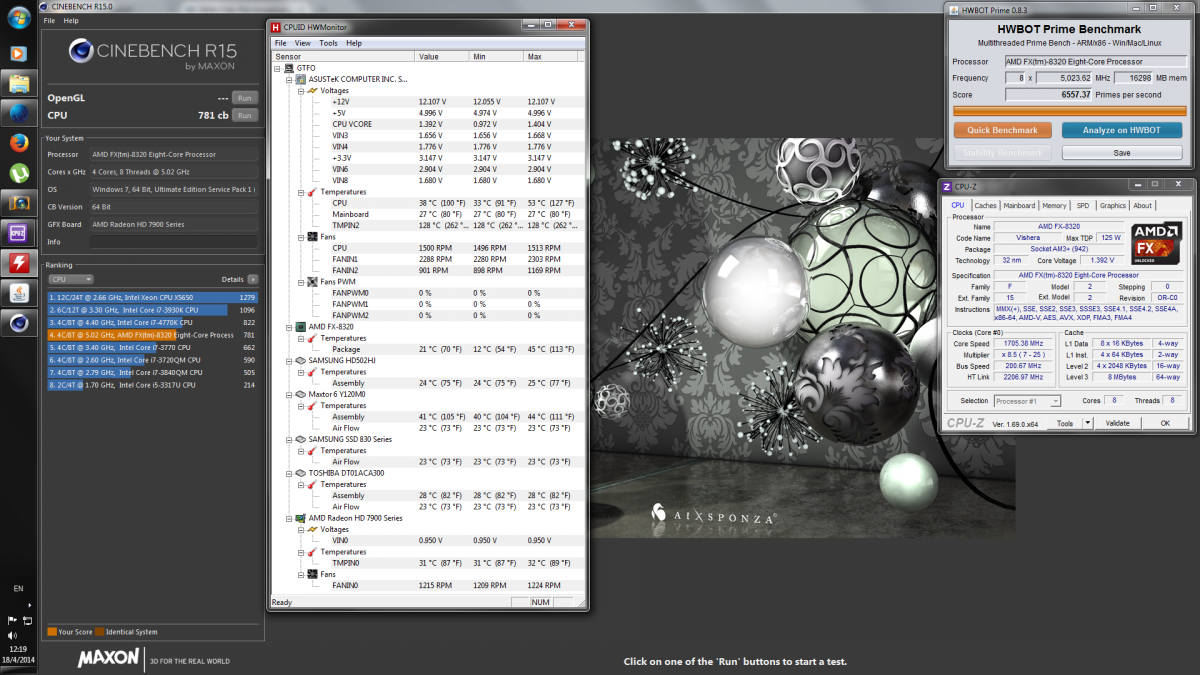
Task: Click the camera screenshot tool taskbar icon
Action: [x=18, y=203]
